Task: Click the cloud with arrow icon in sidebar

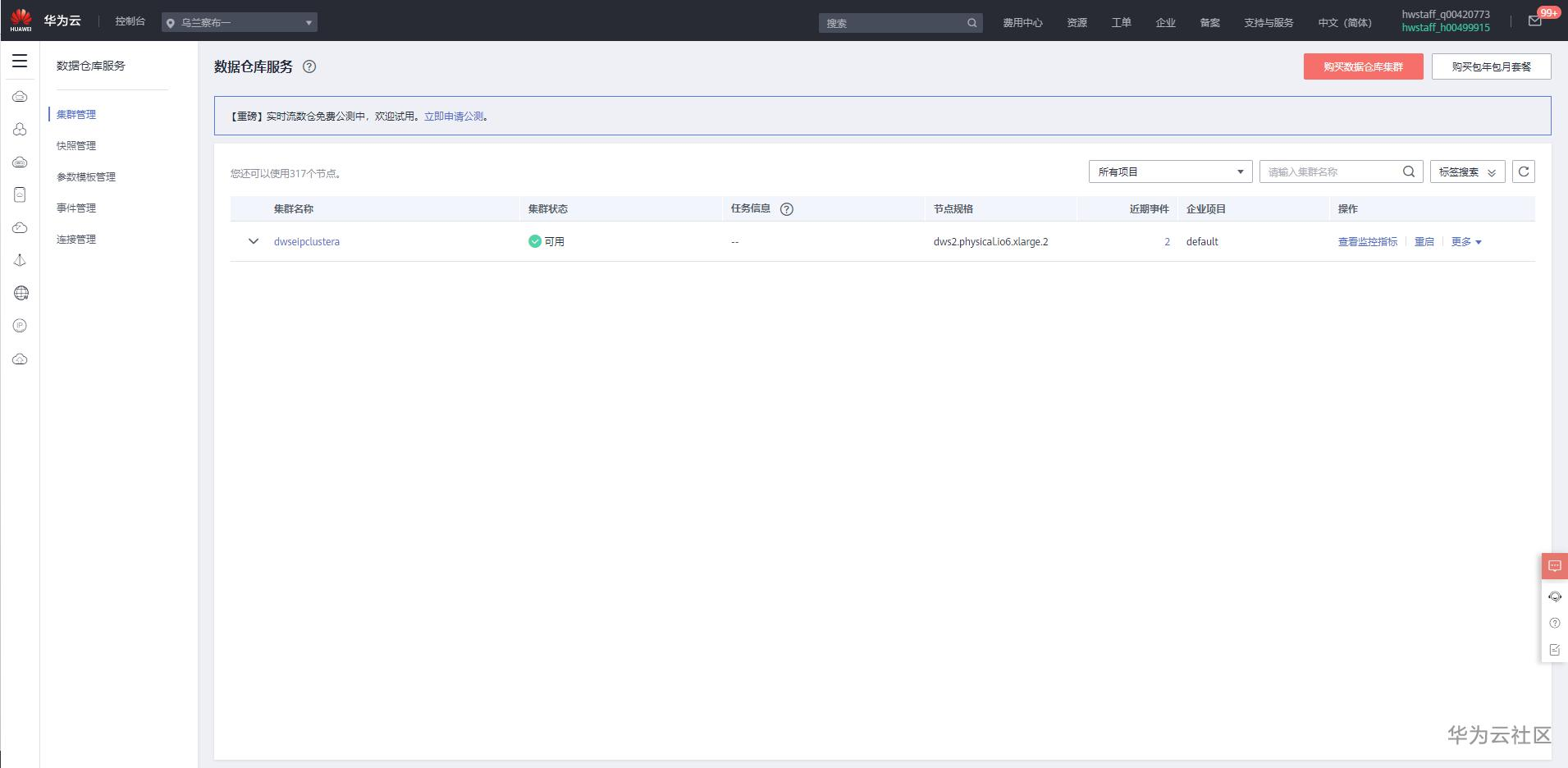Action: (21, 227)
